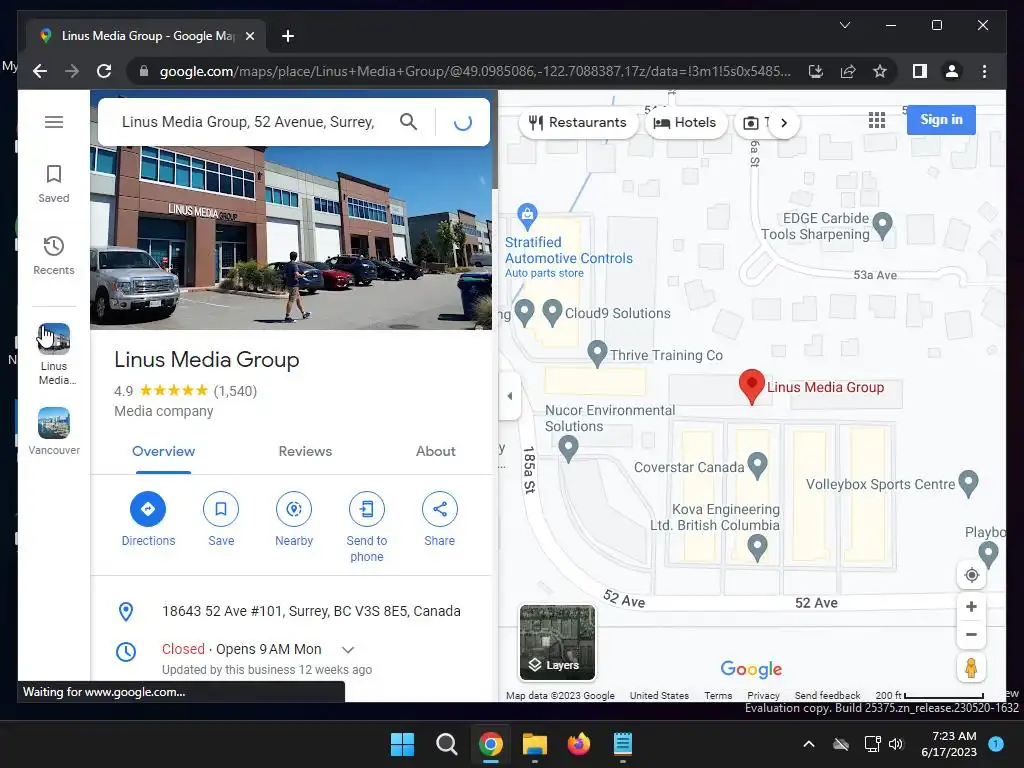Click the Nearby button

[294, 519]
